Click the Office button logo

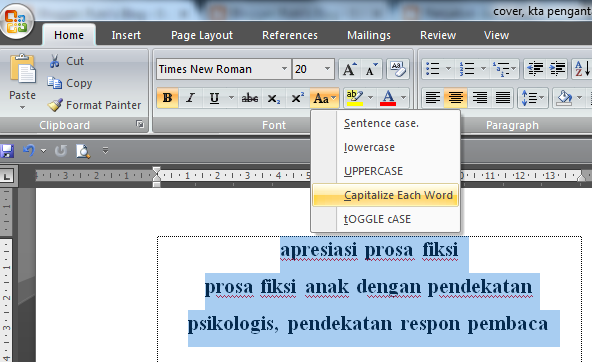coord(16,22)
